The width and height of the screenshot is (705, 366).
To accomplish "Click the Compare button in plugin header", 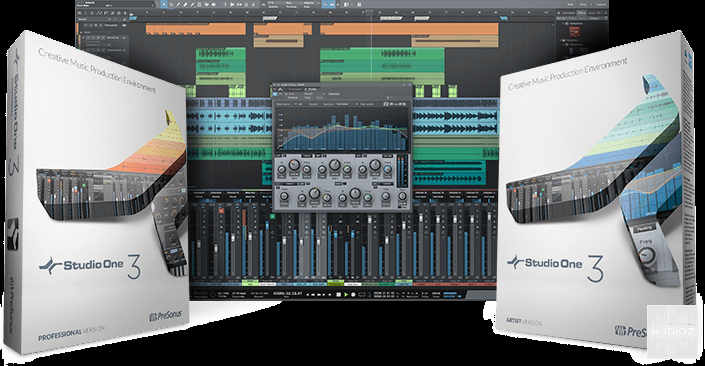I will click(x=293, y=98).
